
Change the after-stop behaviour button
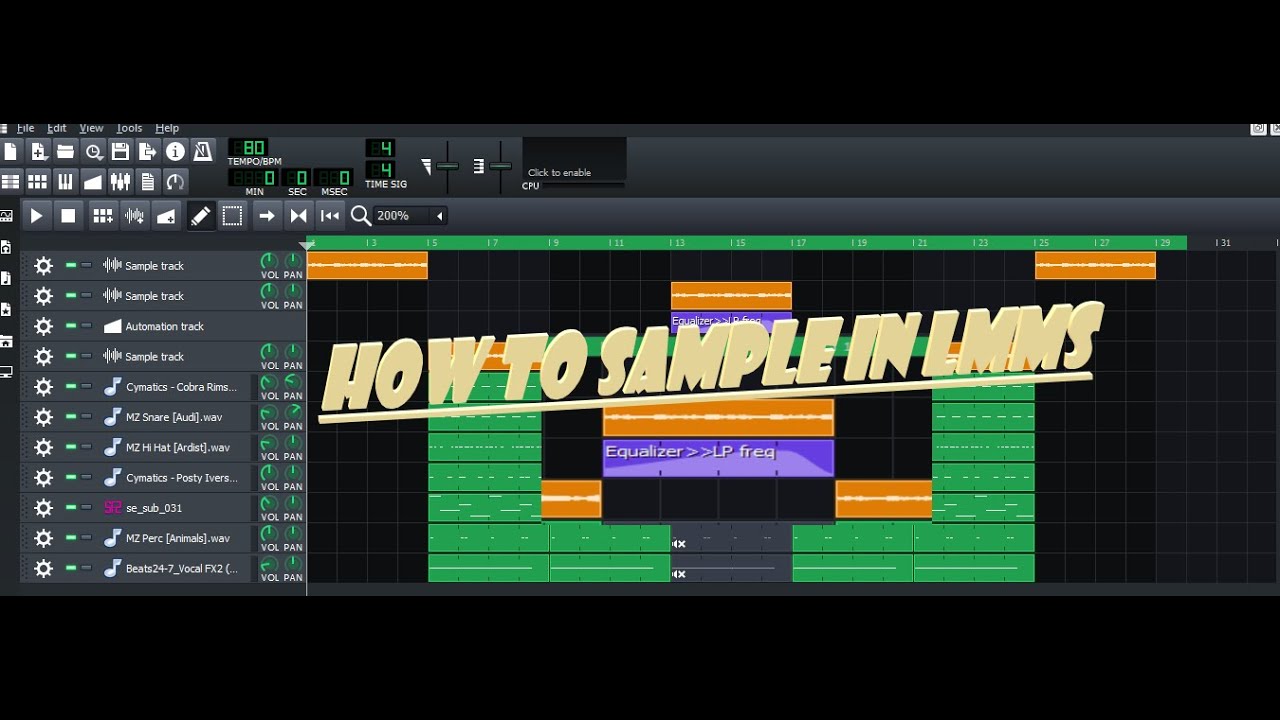tap(330, 215)
